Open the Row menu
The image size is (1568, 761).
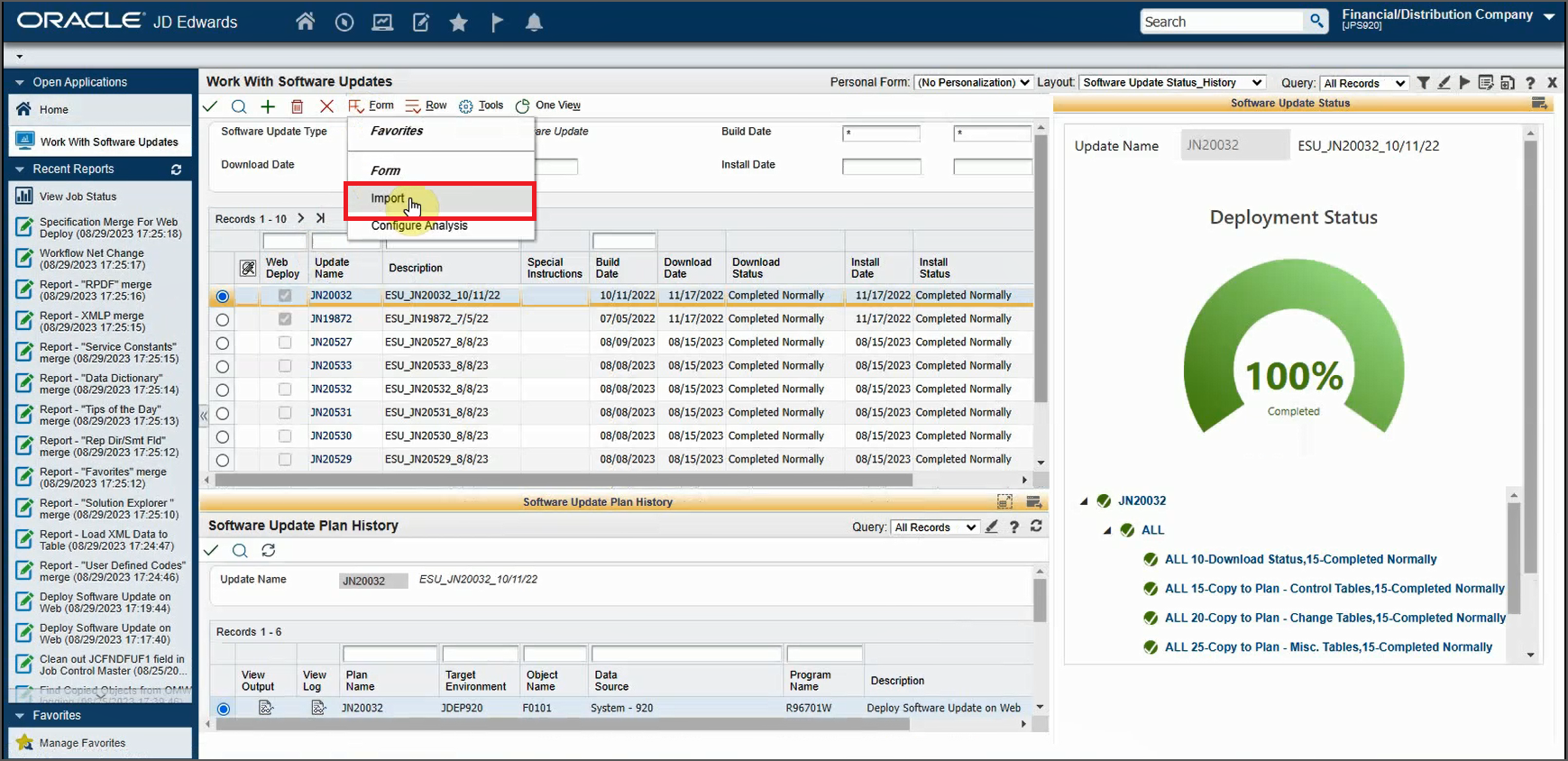(426, 105)
